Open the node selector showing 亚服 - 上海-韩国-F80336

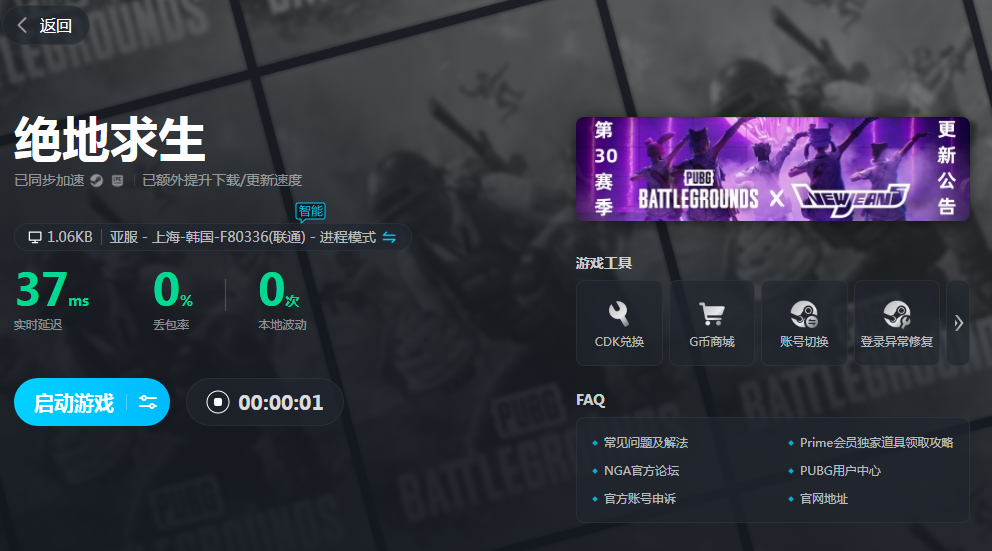point(213,237)
